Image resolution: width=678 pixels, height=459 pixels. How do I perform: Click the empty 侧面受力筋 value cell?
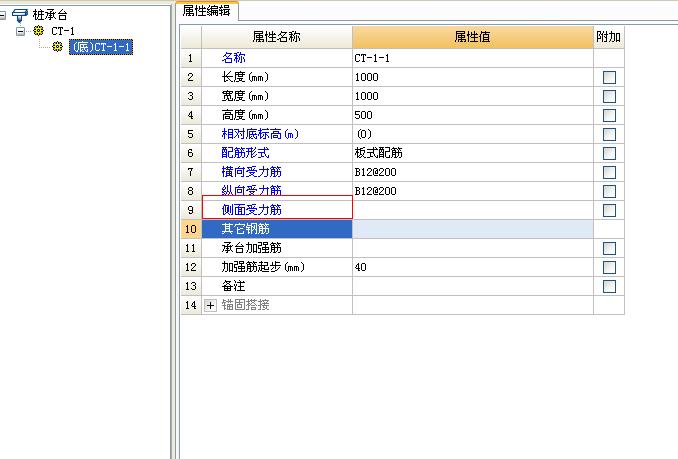[x=473, y=210]
